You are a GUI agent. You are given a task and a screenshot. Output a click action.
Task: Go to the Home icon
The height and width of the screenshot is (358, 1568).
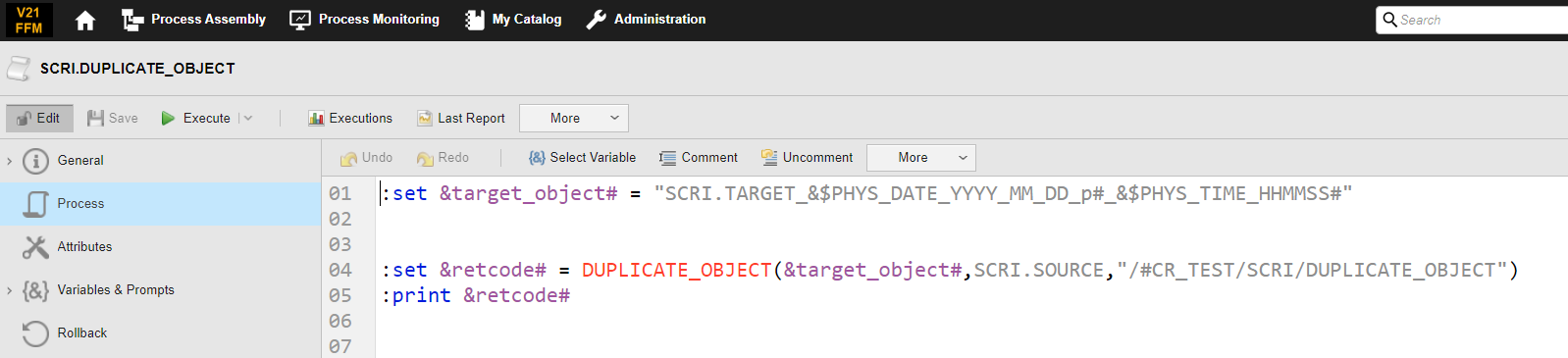tap(85, 20)
